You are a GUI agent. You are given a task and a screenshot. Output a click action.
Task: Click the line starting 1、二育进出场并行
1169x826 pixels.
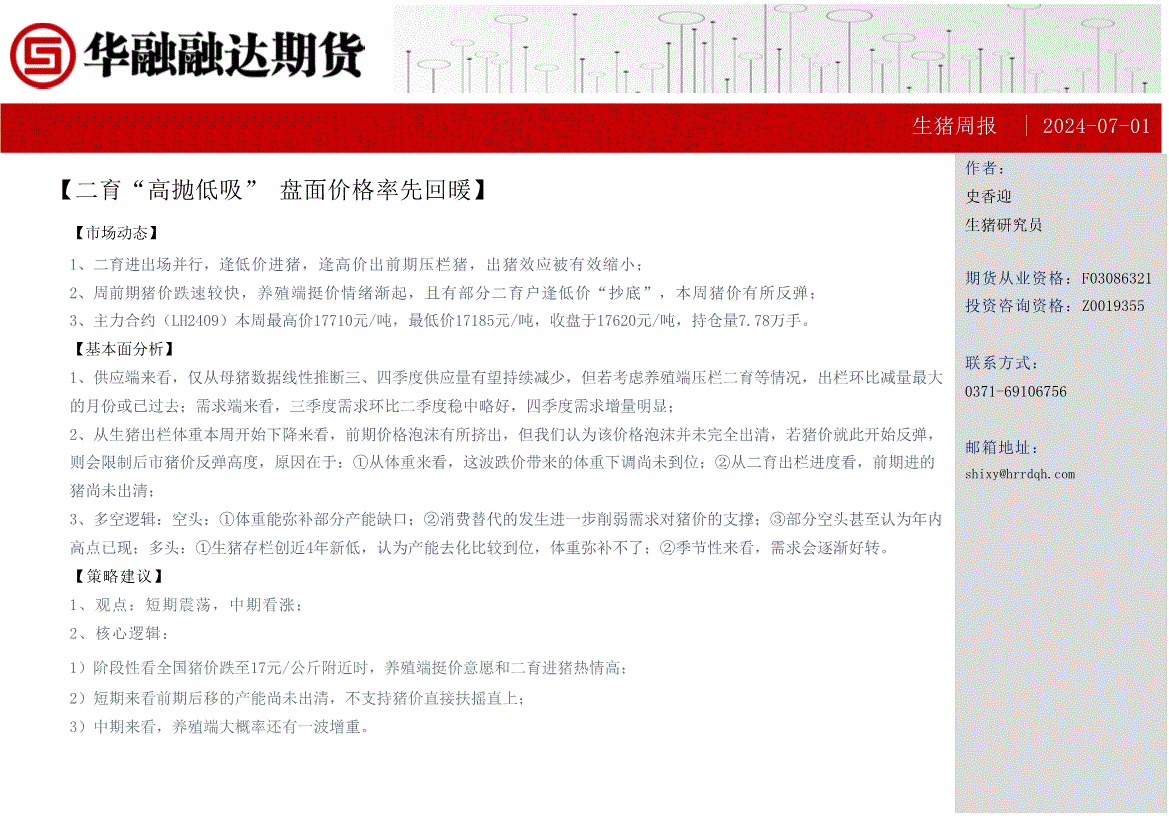pos(356,264)
